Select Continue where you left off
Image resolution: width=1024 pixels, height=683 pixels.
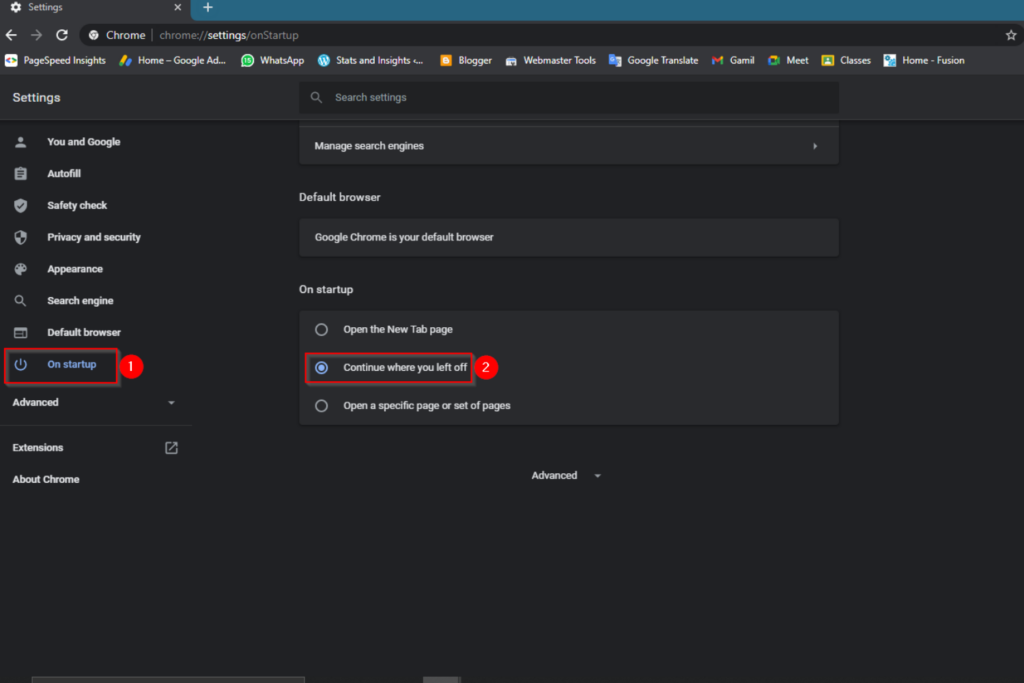point(322,367)
